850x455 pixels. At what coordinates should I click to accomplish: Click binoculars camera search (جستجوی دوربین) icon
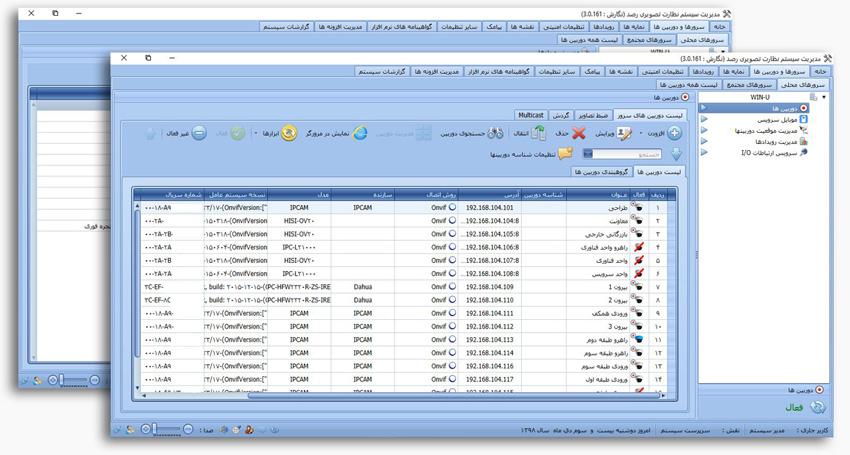[495, 133]
